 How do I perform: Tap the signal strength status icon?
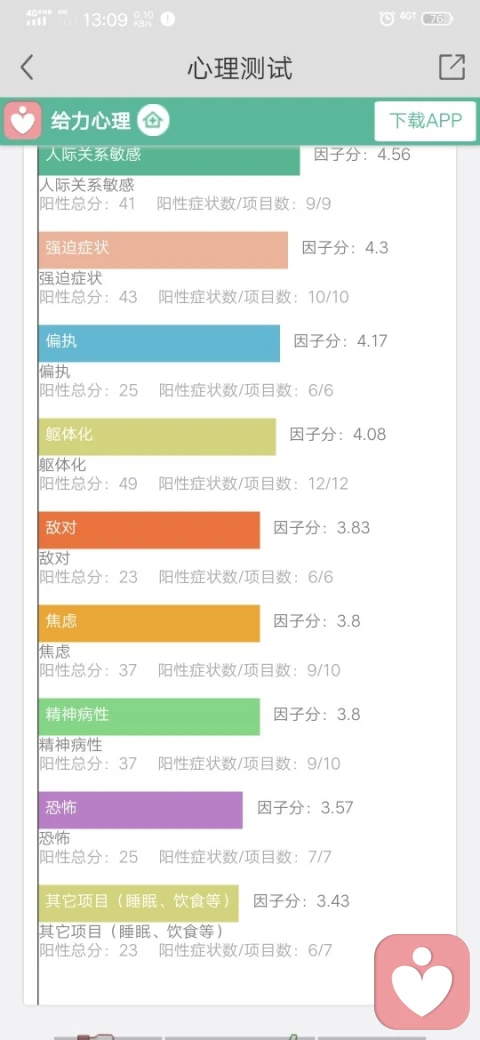pyautogui.click(x=37, y=19)
